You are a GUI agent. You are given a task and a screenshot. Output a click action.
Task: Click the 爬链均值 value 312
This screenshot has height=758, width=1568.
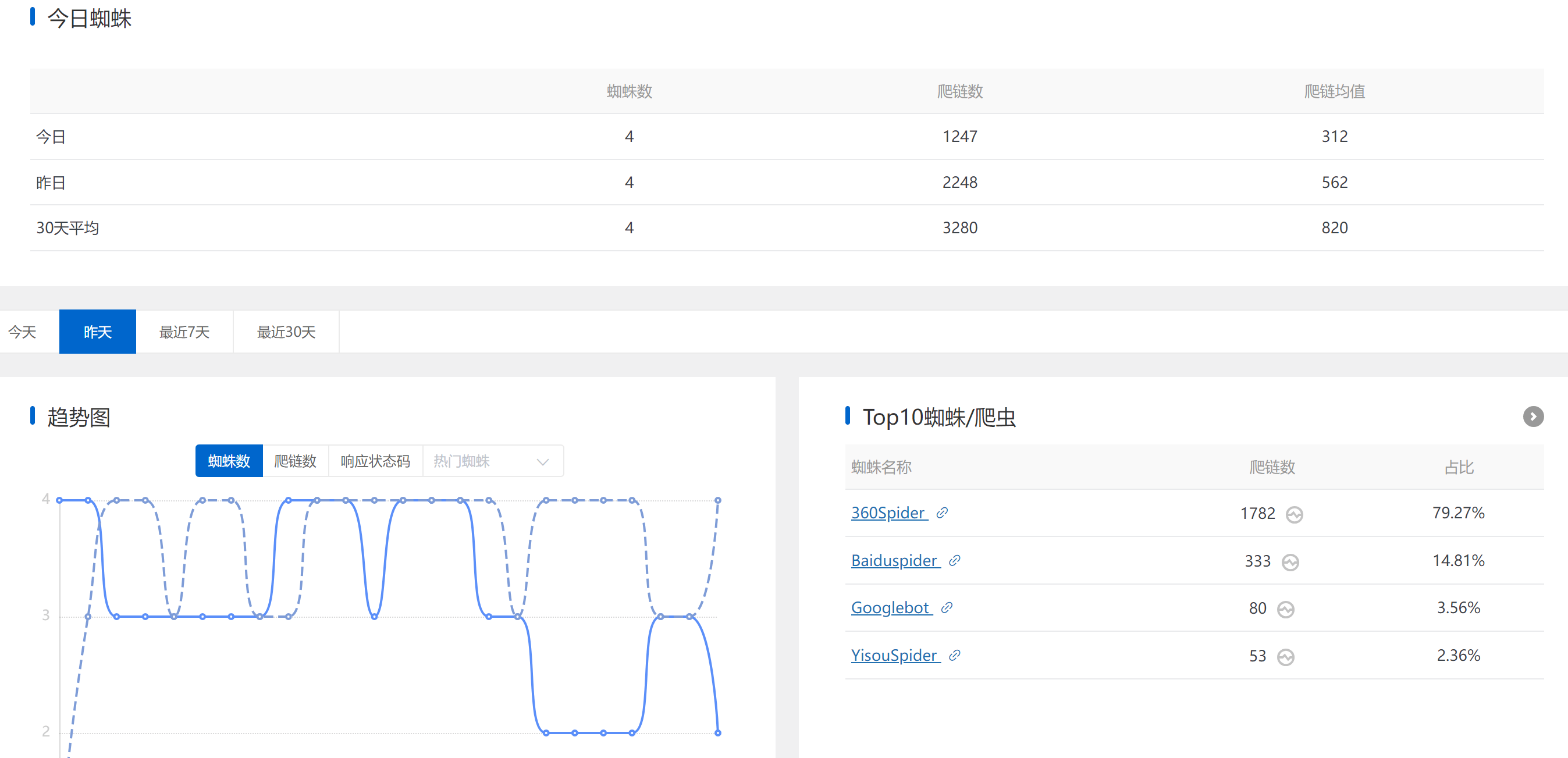pyautogui.click(x=1334, y=136)
